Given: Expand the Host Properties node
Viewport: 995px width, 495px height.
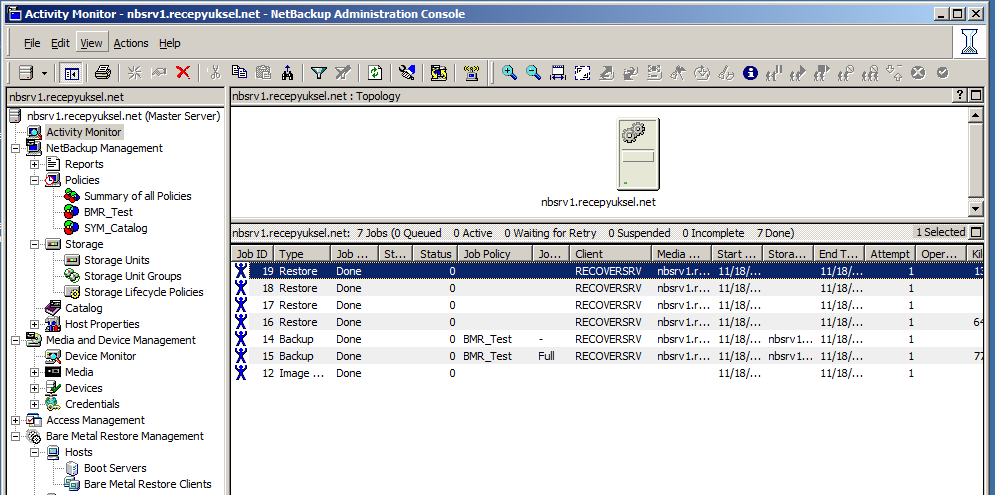Looking at the screenshot, I should (34, 324).
